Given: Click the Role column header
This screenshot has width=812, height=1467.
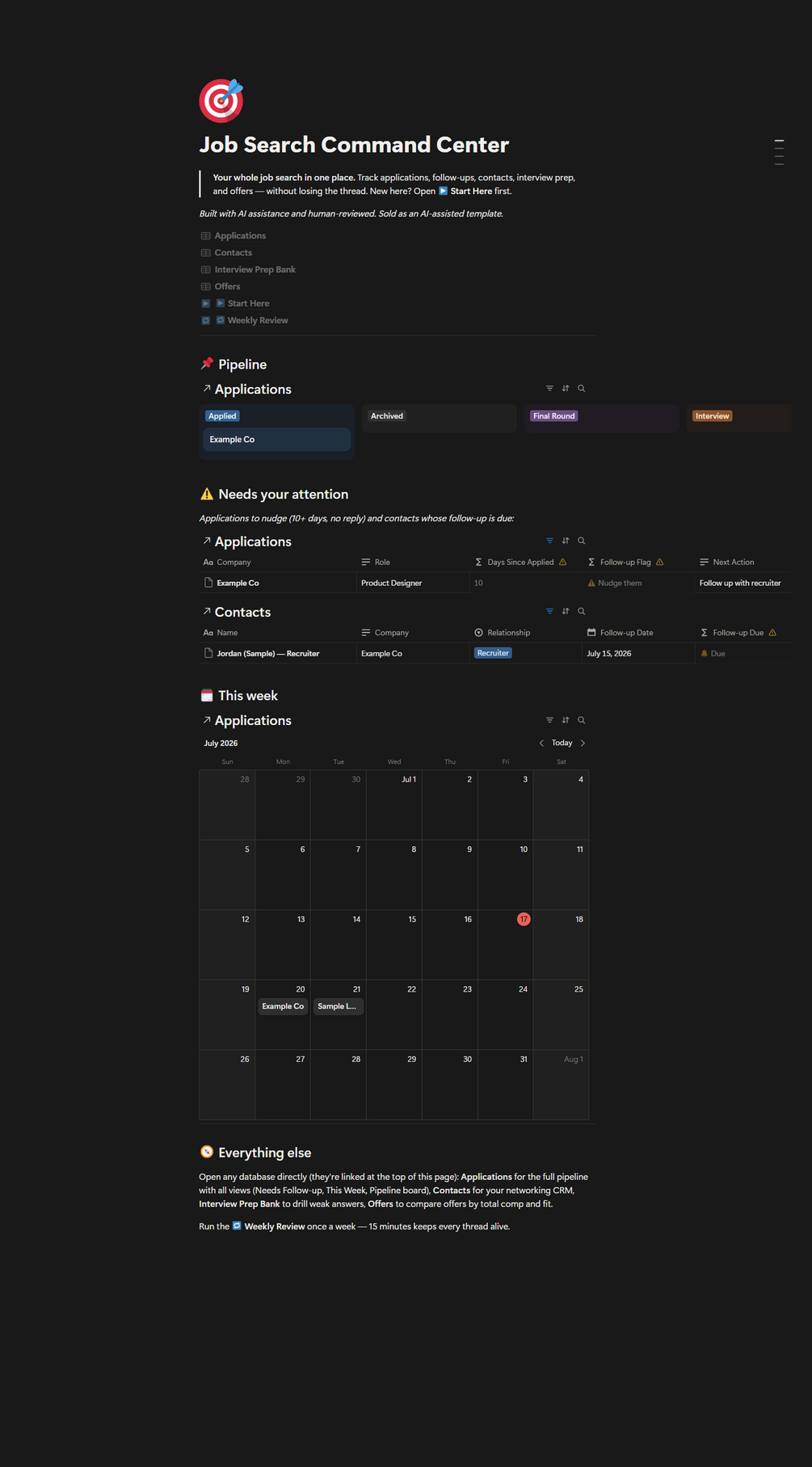Looking at the screenshot, I should click(413, 563).
